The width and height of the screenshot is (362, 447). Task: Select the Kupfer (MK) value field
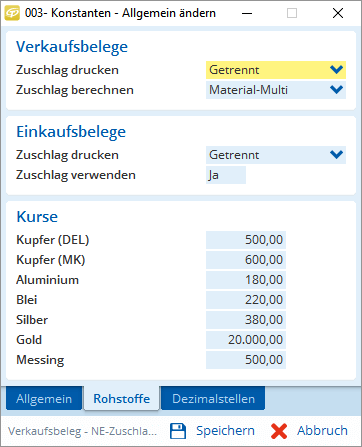(246, 260)
